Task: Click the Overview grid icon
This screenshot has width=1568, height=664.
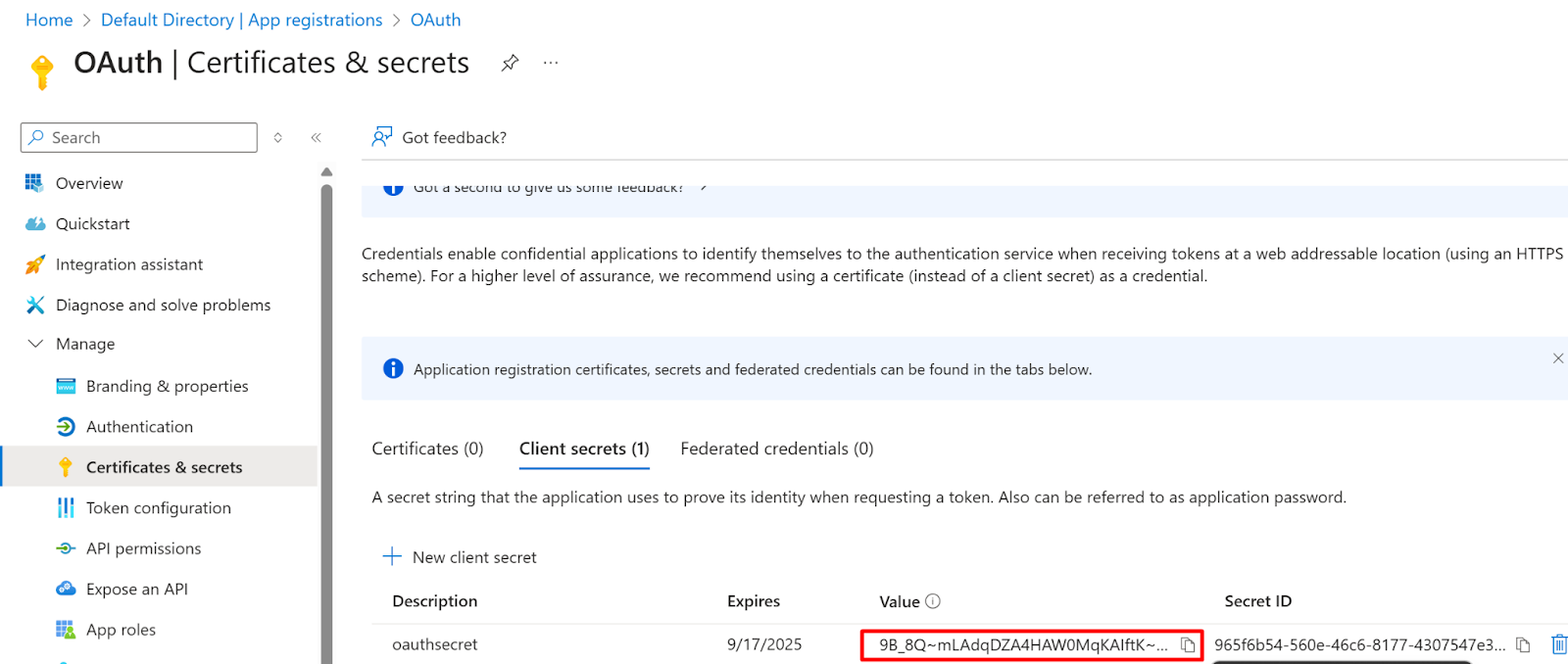Action: (x=34, y=183)
